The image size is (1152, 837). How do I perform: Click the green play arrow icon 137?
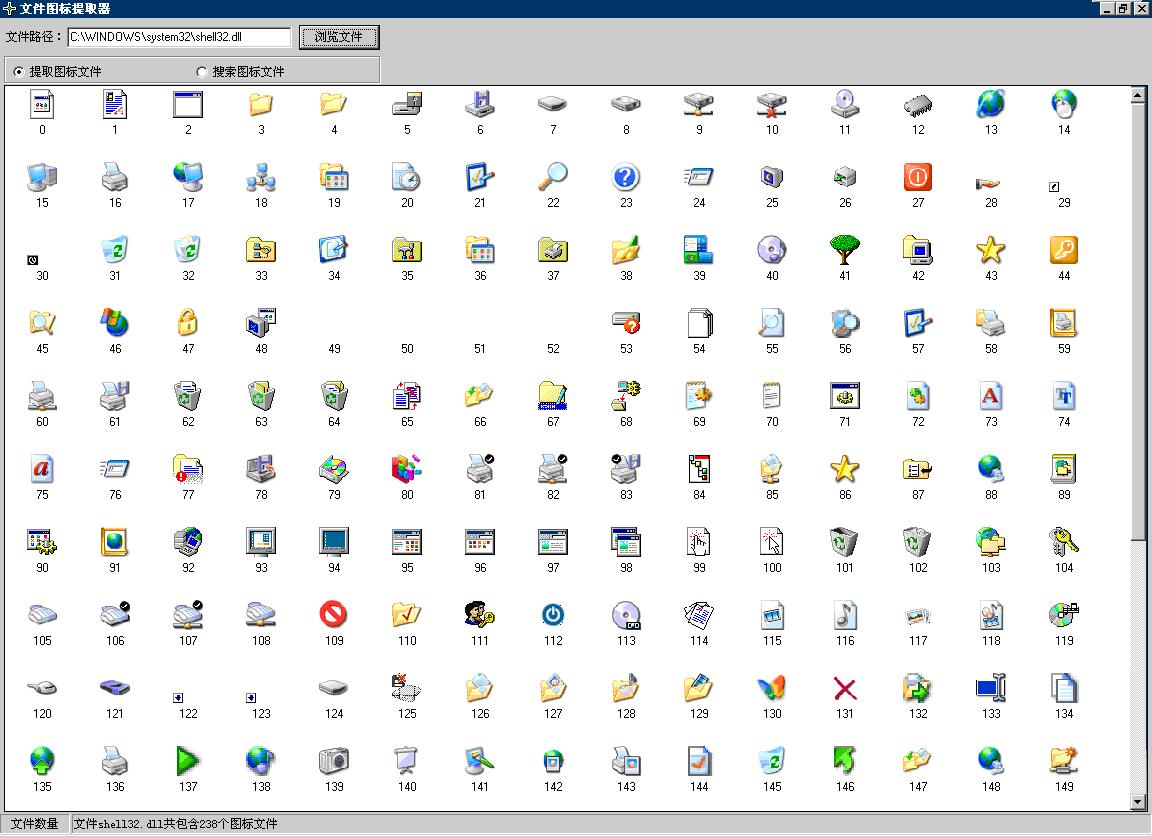[x=187, y=760]
